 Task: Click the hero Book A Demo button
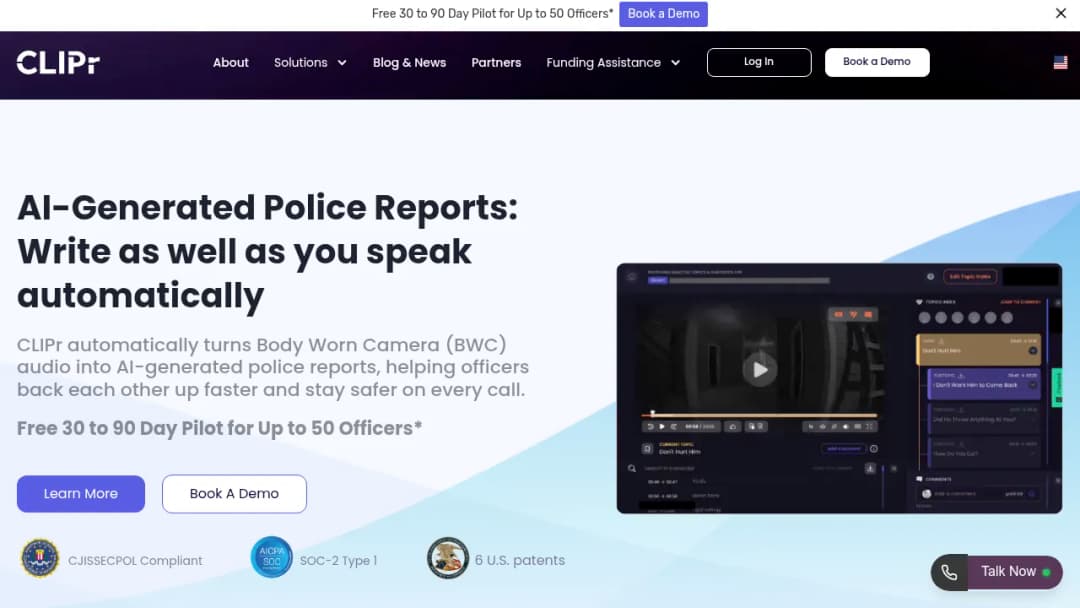[234, 494]
